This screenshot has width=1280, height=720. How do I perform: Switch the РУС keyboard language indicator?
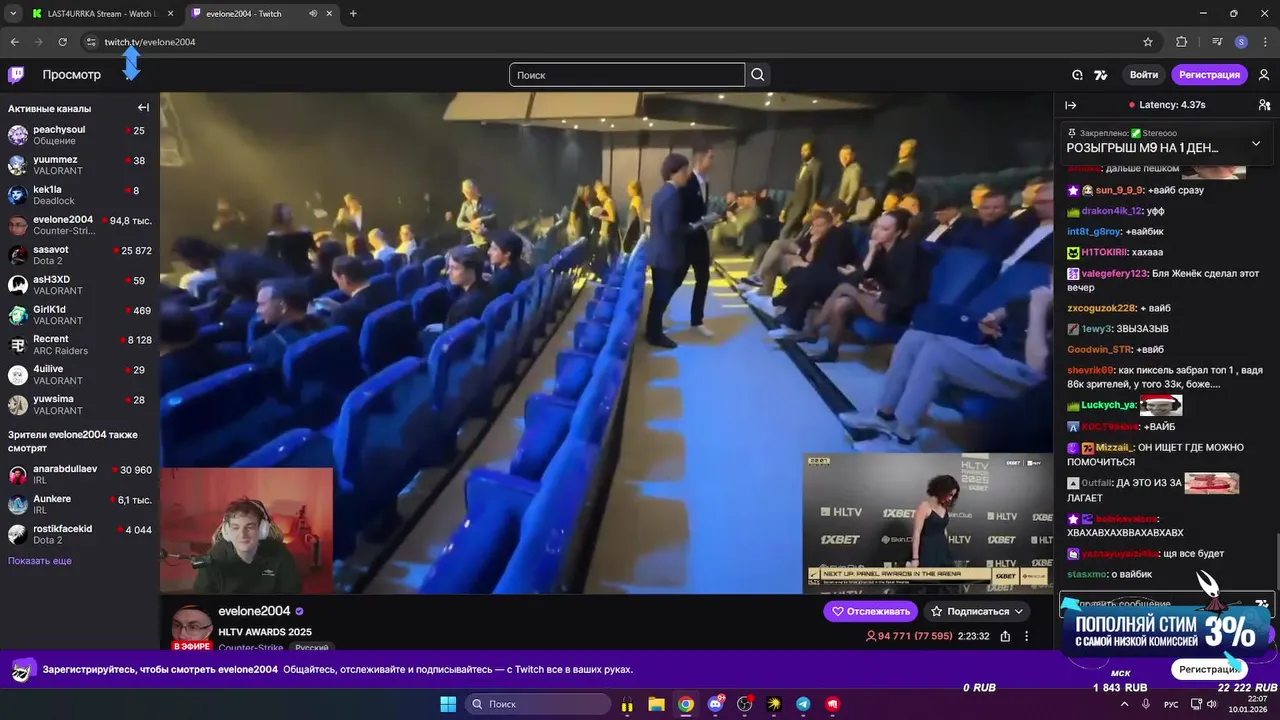(x=1171, y=704)
